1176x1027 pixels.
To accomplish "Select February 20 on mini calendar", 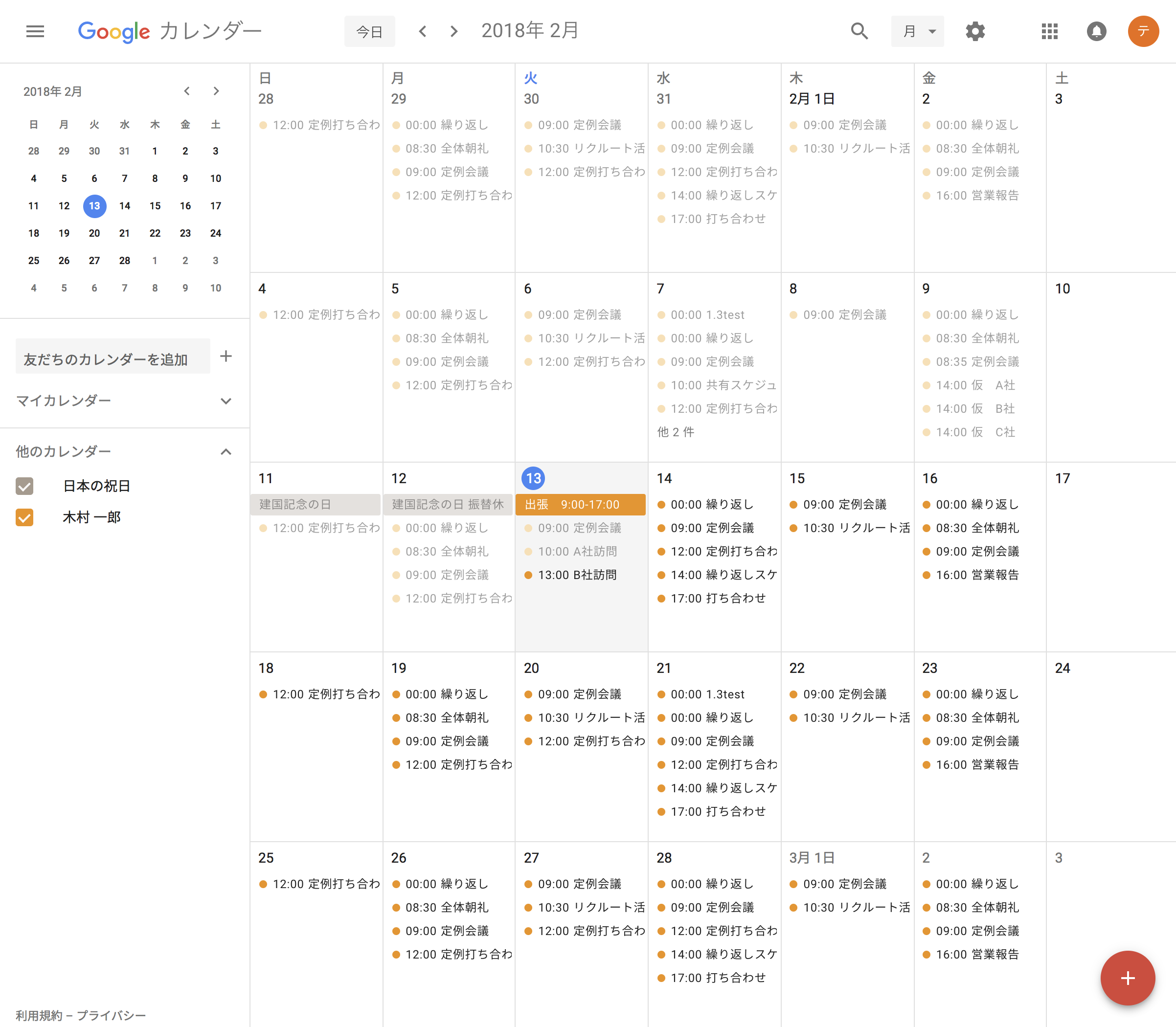I will pos(94,233).
